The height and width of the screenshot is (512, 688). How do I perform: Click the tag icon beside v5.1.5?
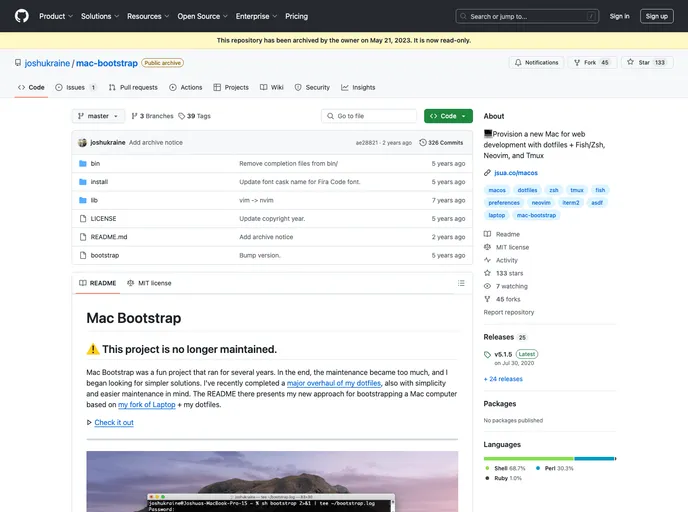coord(487,354)
